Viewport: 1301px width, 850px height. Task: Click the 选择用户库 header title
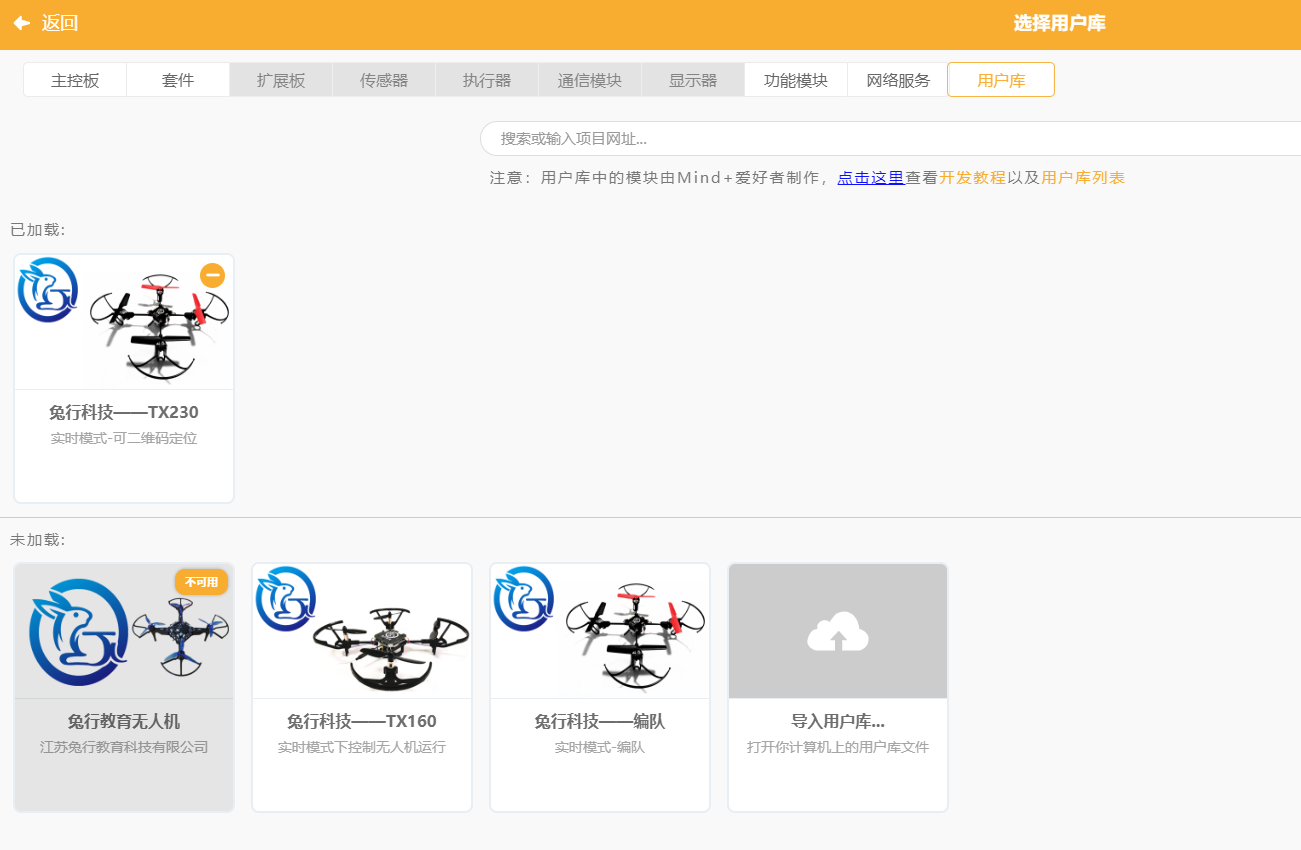(x=1059, y=23)
